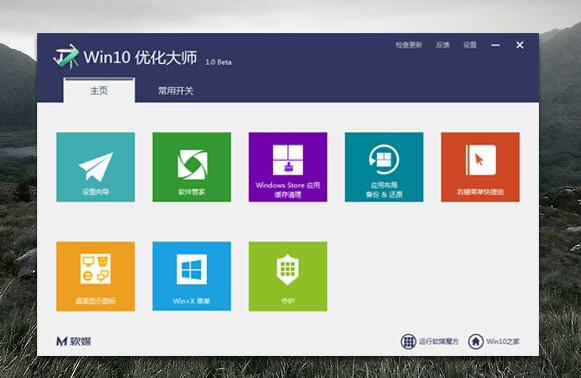Click the 运行软媒魔方 link text
Viewport: 581px width, 378px height.
[x=439, y=341]
